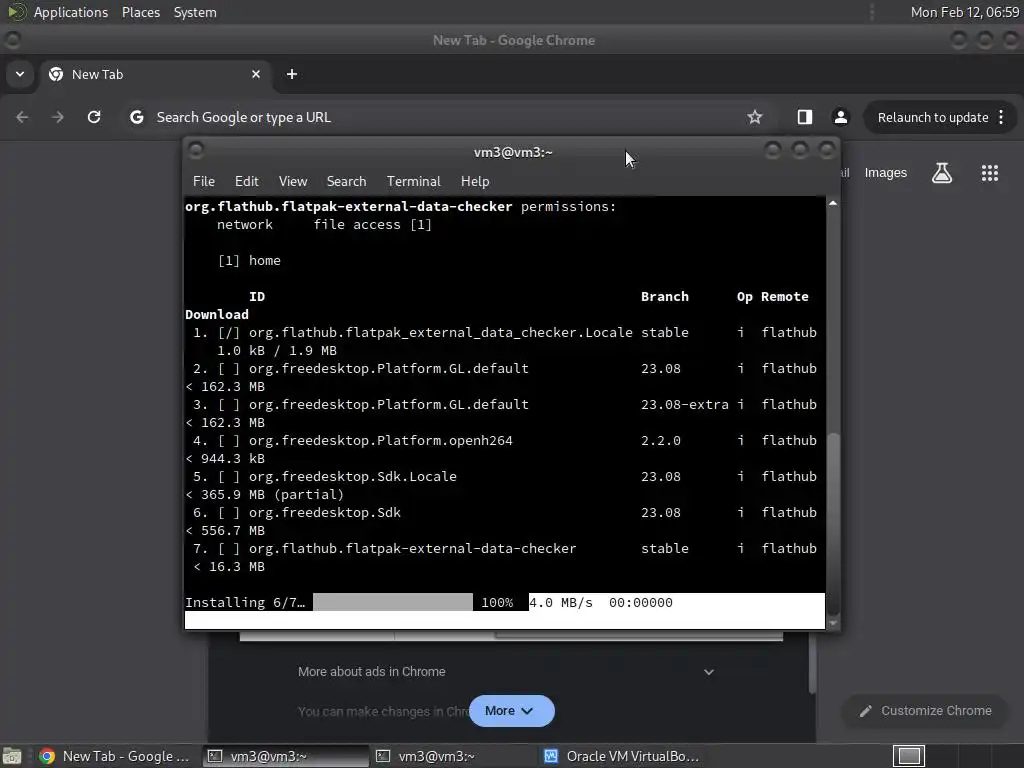Reload the page in Chrome
Screen dimensions: 1024x768
[94, 117]
